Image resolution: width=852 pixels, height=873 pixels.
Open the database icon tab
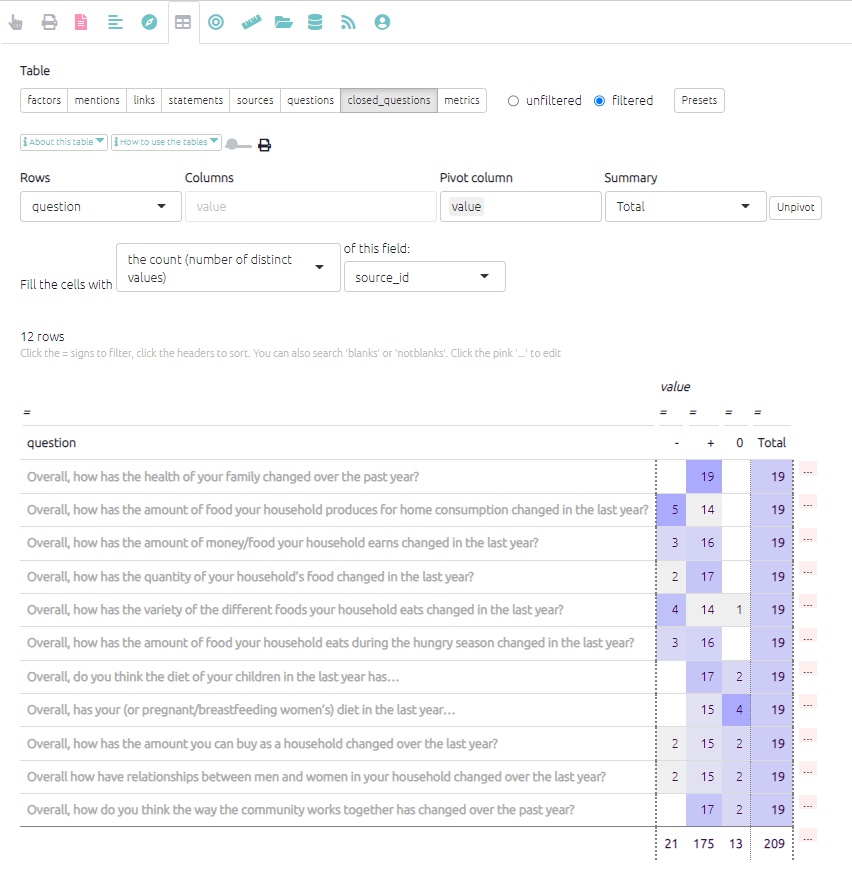[315, 22]
